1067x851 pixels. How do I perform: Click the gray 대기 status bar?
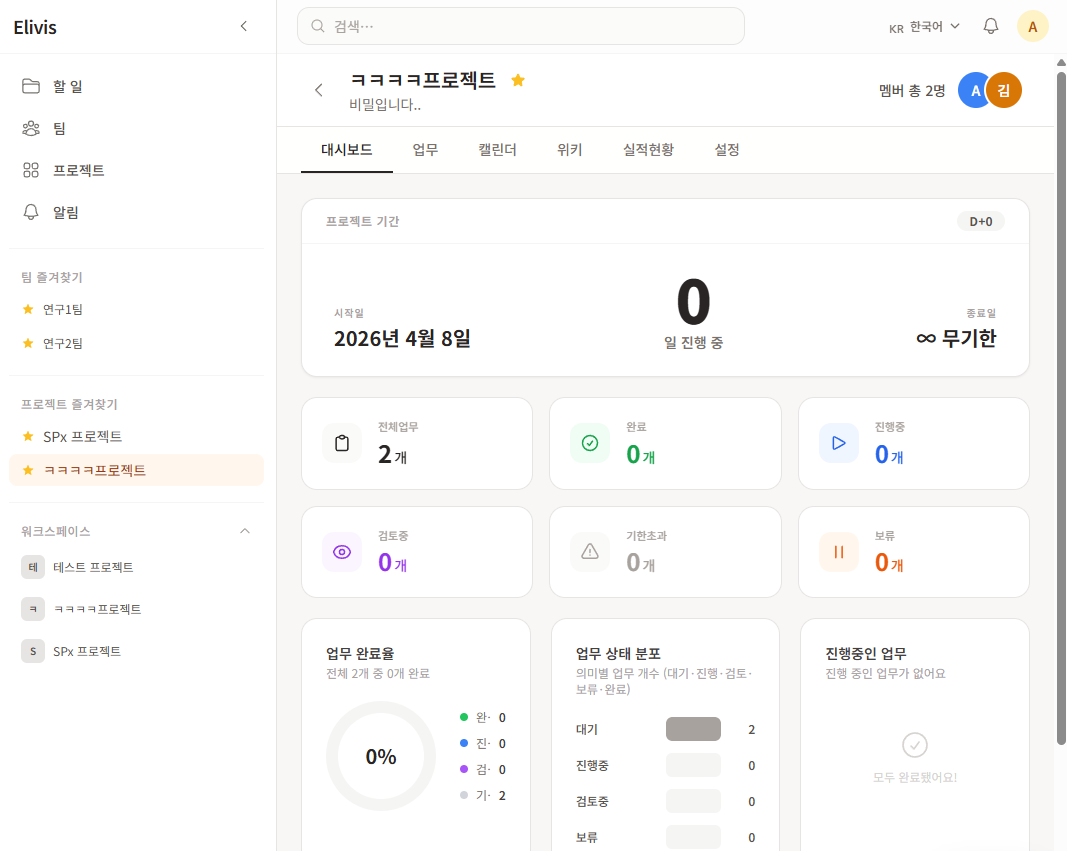693,729
